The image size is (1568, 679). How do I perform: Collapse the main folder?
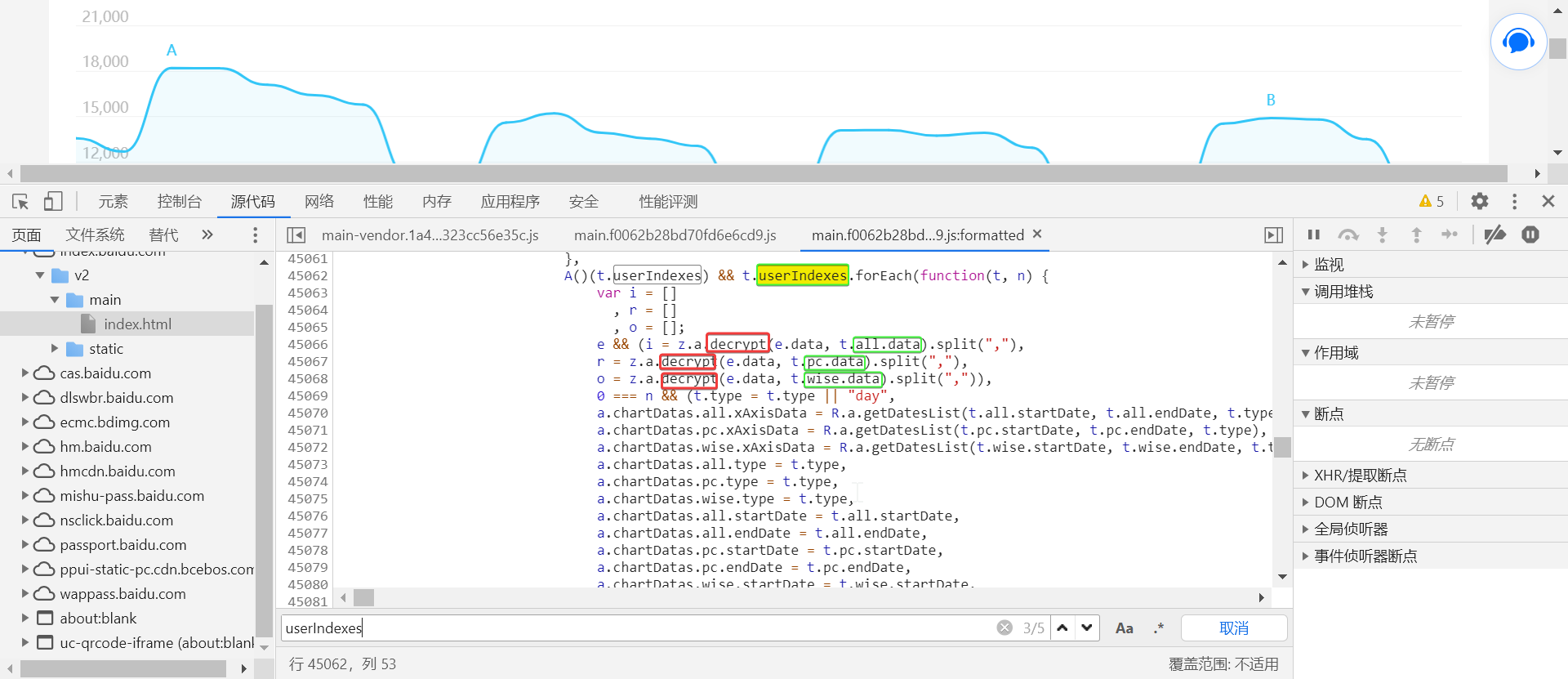tap(55, 300)
